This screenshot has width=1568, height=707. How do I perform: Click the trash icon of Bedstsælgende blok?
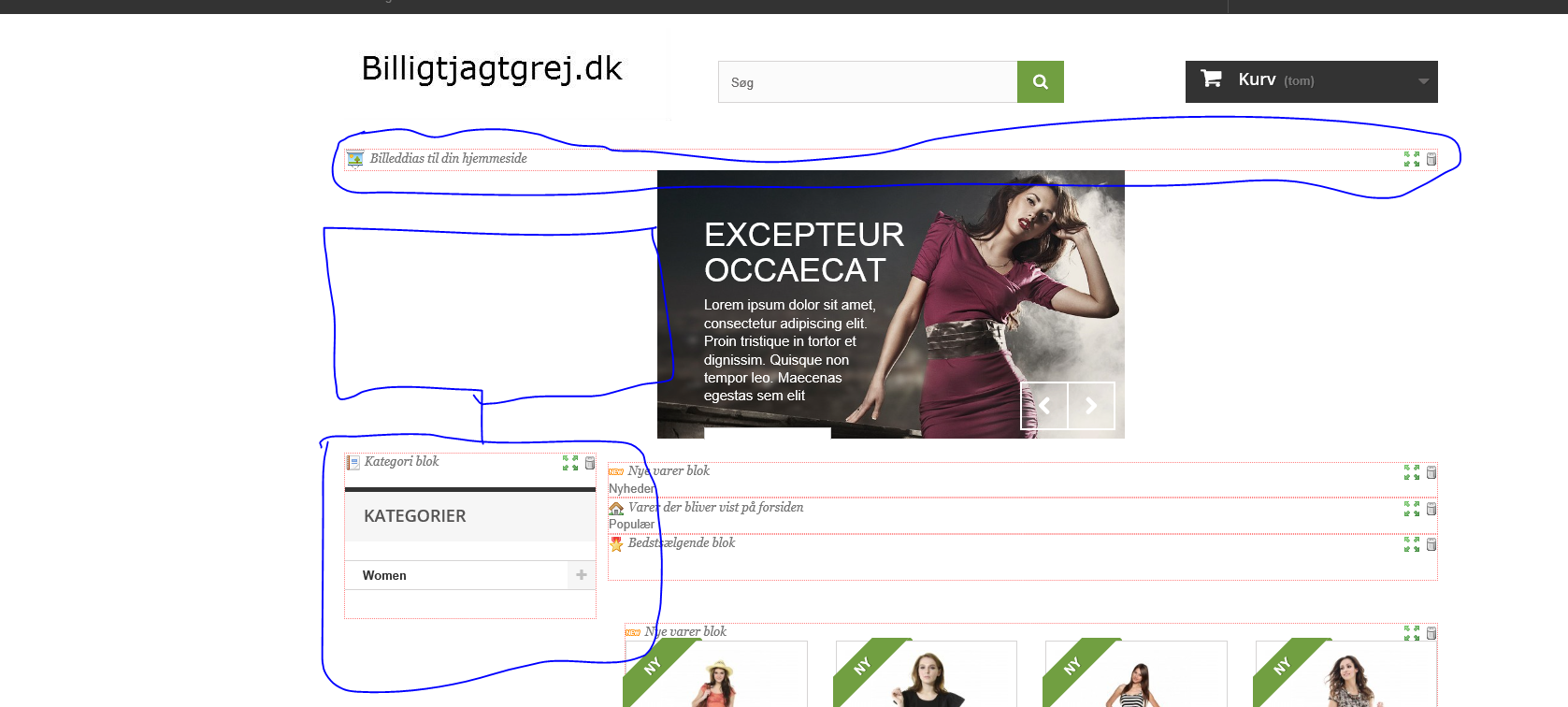click(x=1431, y=544)
